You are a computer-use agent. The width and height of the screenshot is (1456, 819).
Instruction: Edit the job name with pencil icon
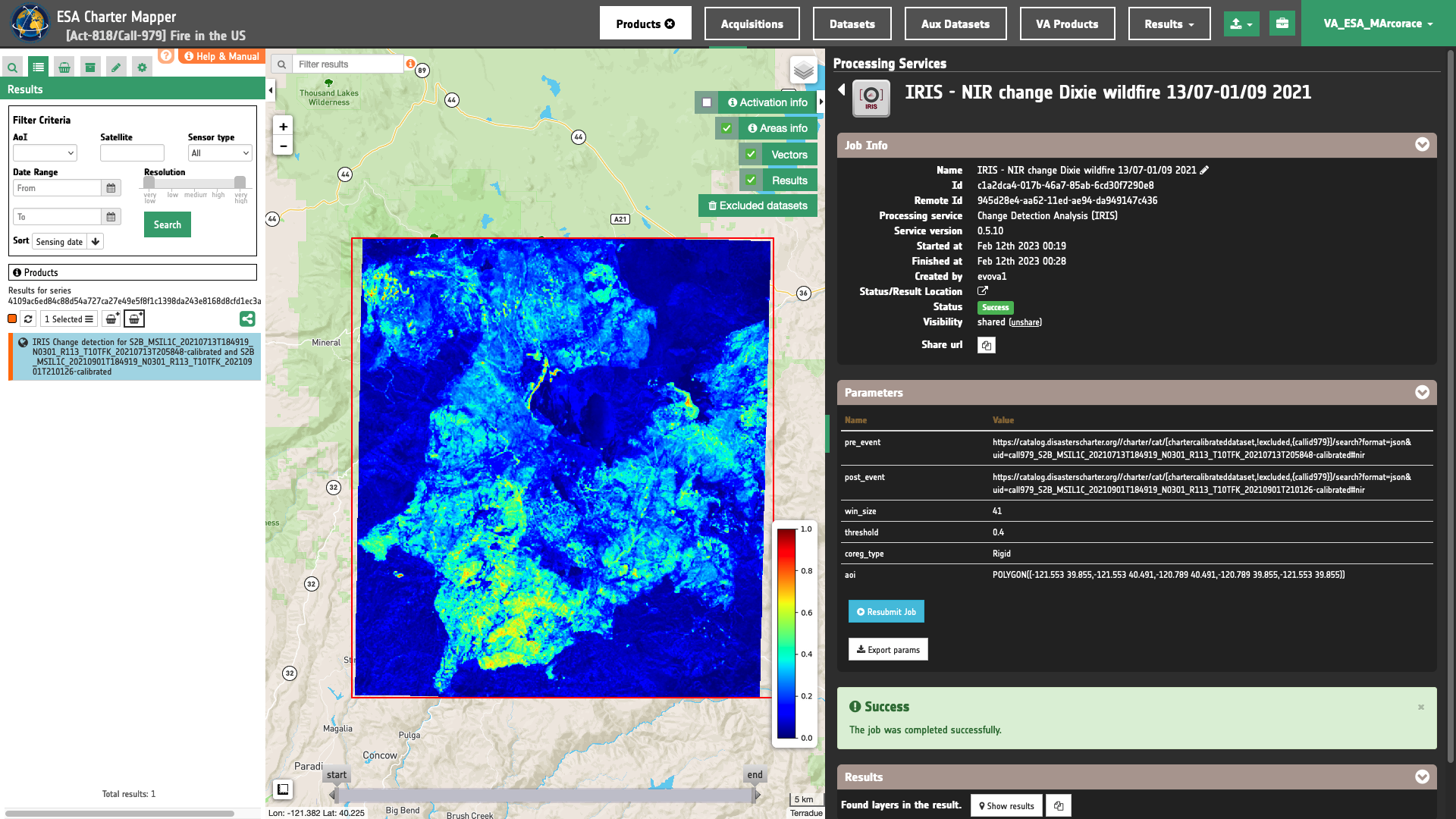coord(1204,170)
